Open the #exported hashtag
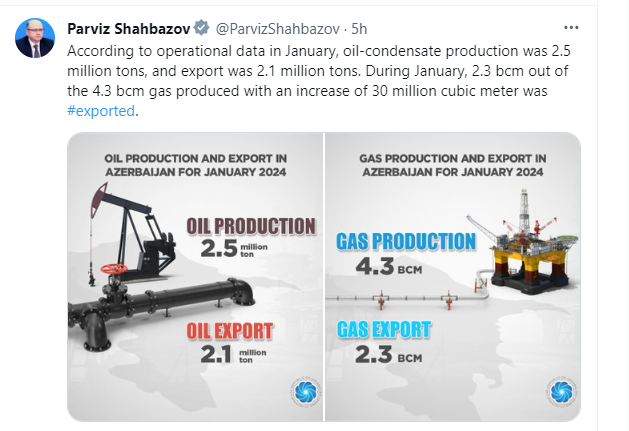This screenshot has height=431, width=629. pos(98,112)
